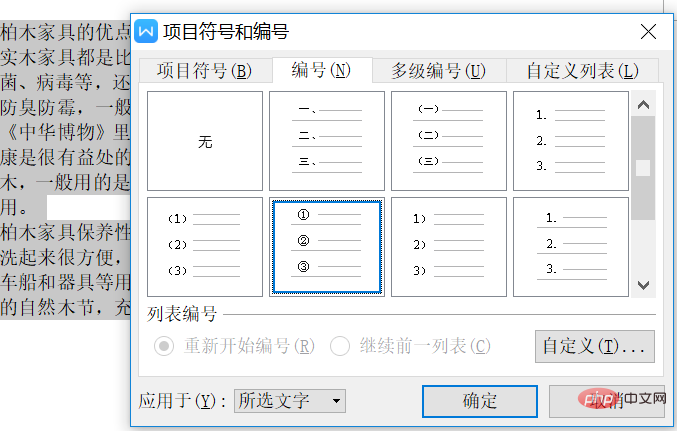Click the 自定义 customize button
677x431 pixels.
[596, 346]
